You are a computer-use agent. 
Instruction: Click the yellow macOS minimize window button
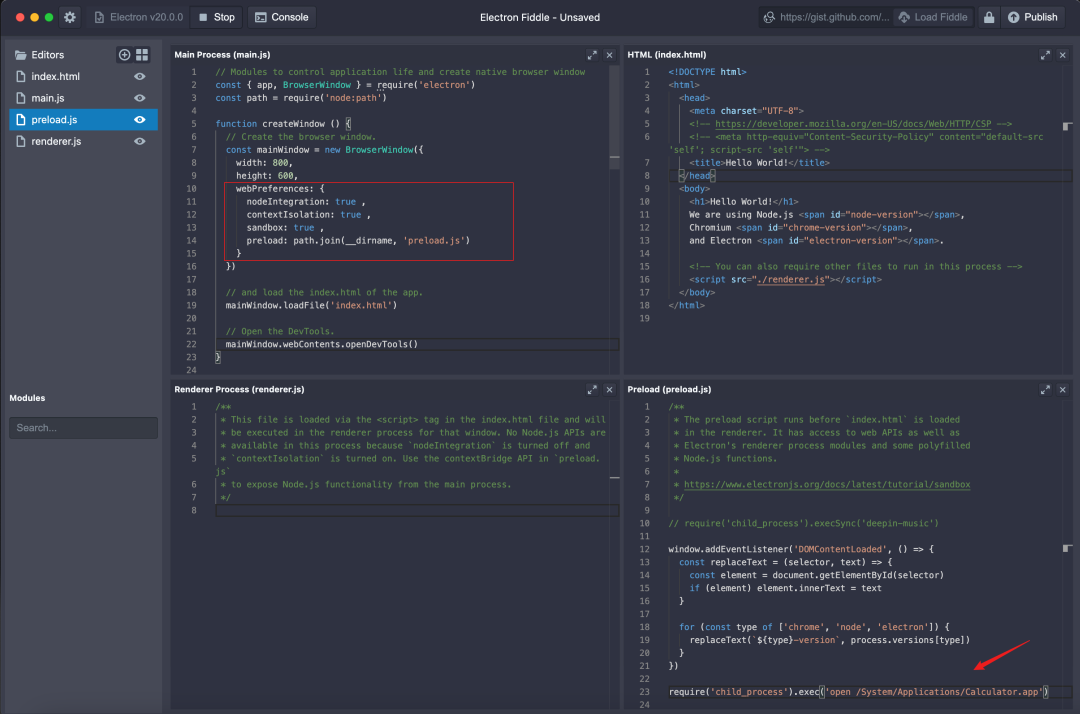pyautogui.click(x=34, y=17)
